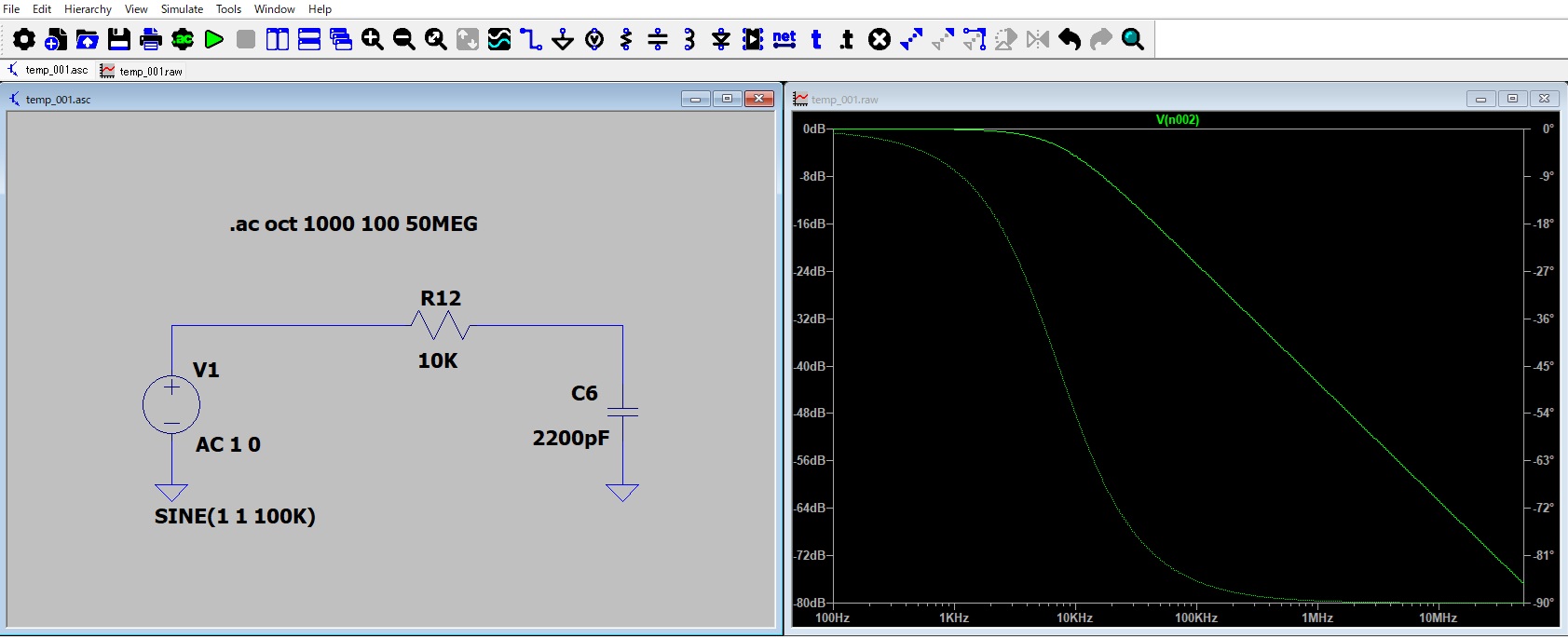Open the Simulate menu
Viewport: 1568px width, 638px height.
(182, 9)
